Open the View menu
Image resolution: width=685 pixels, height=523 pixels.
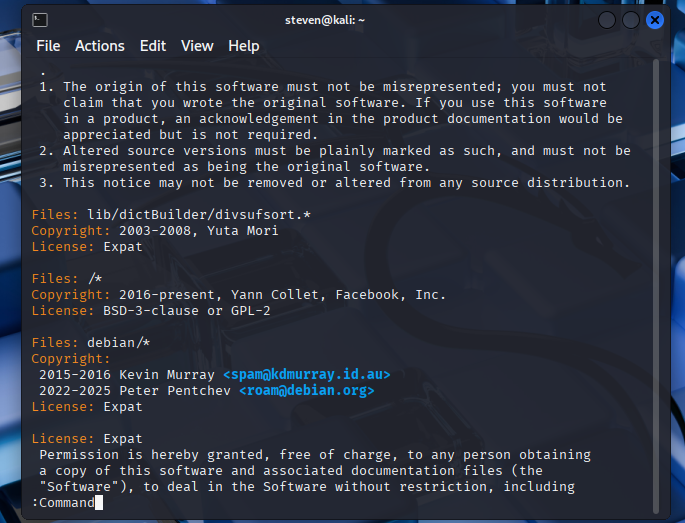pyautogui.click(x=197, y=46)
